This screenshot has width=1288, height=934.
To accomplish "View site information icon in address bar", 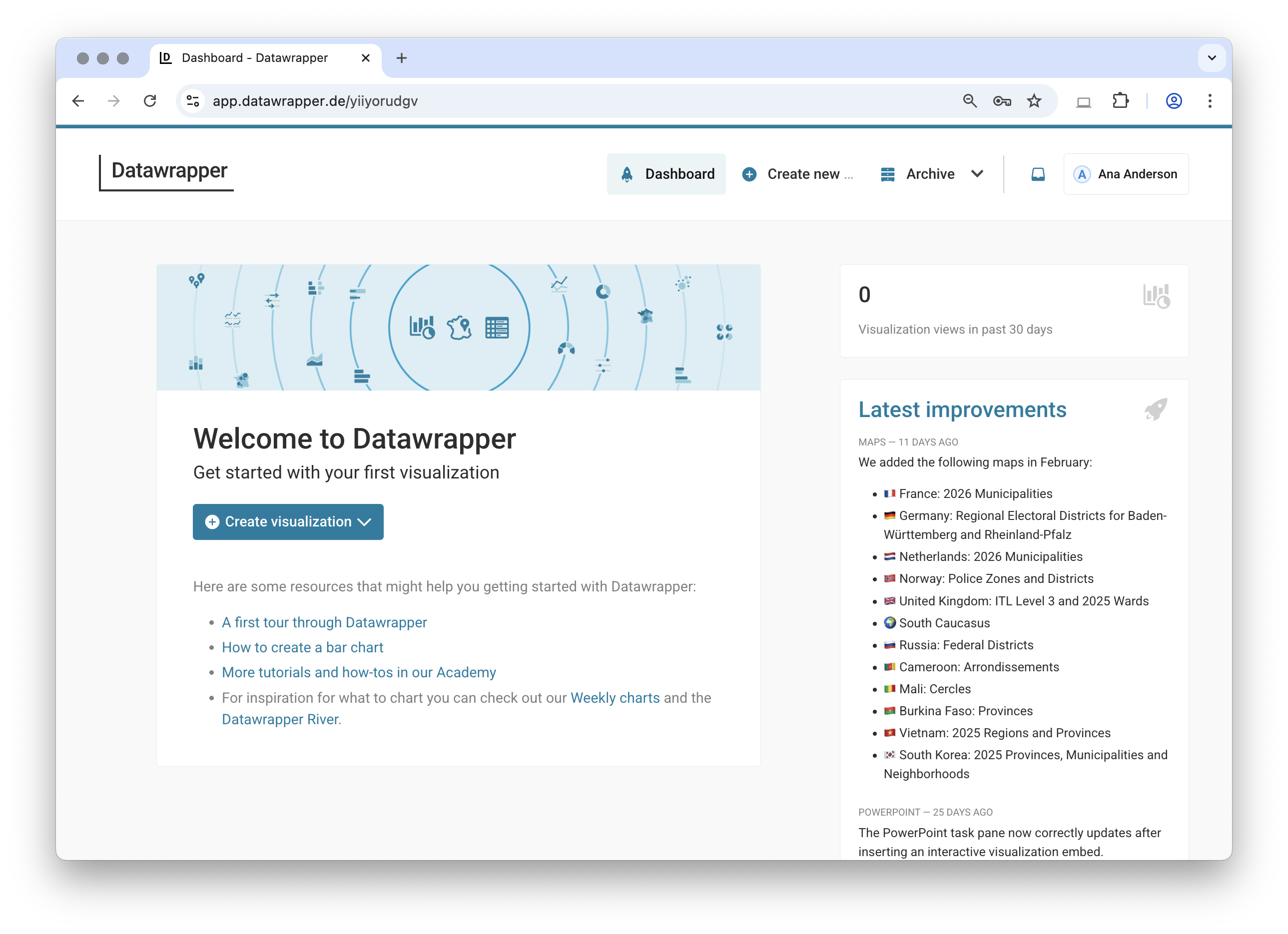I will click(193, 101).
